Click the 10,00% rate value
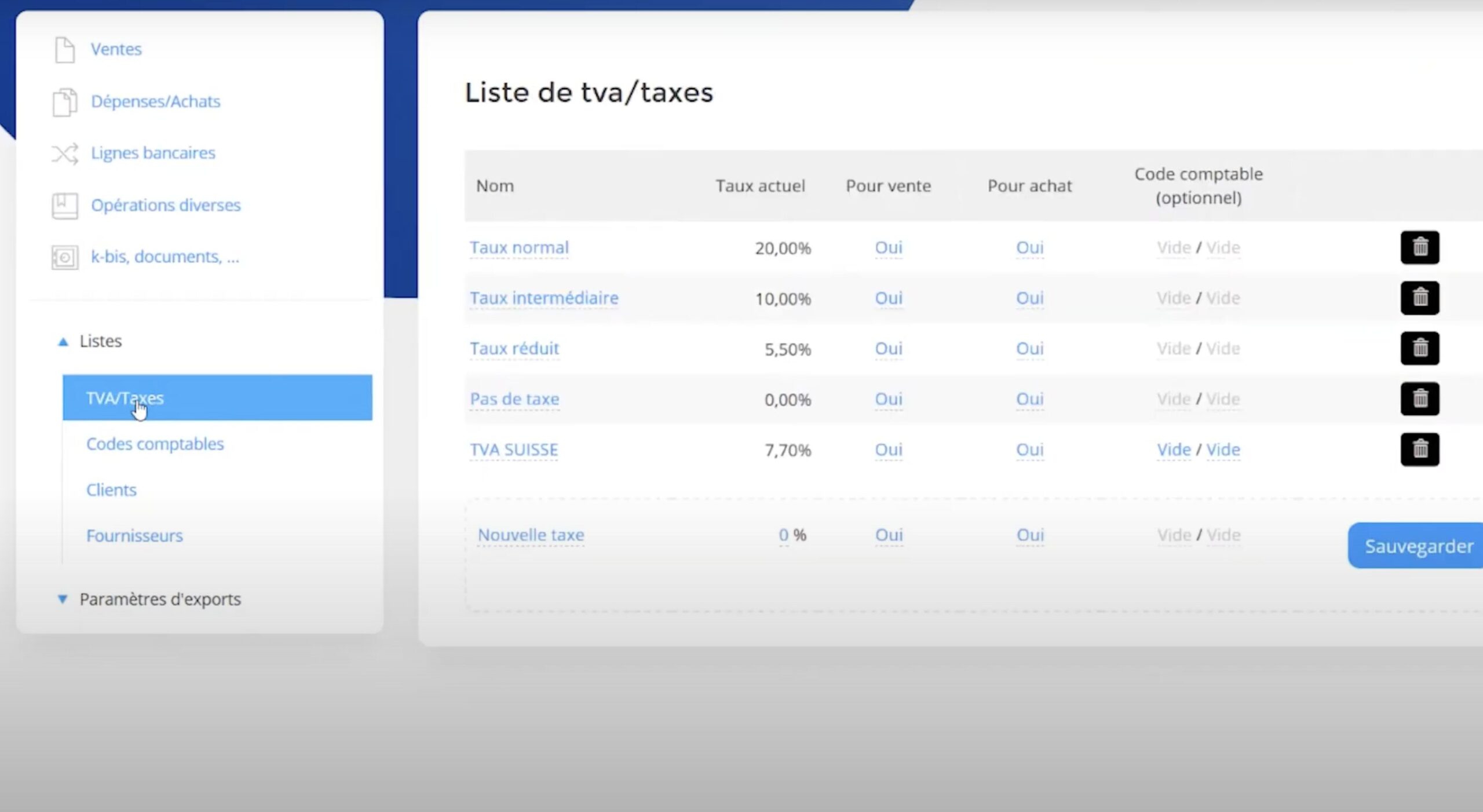 click(x=783, y=299)
